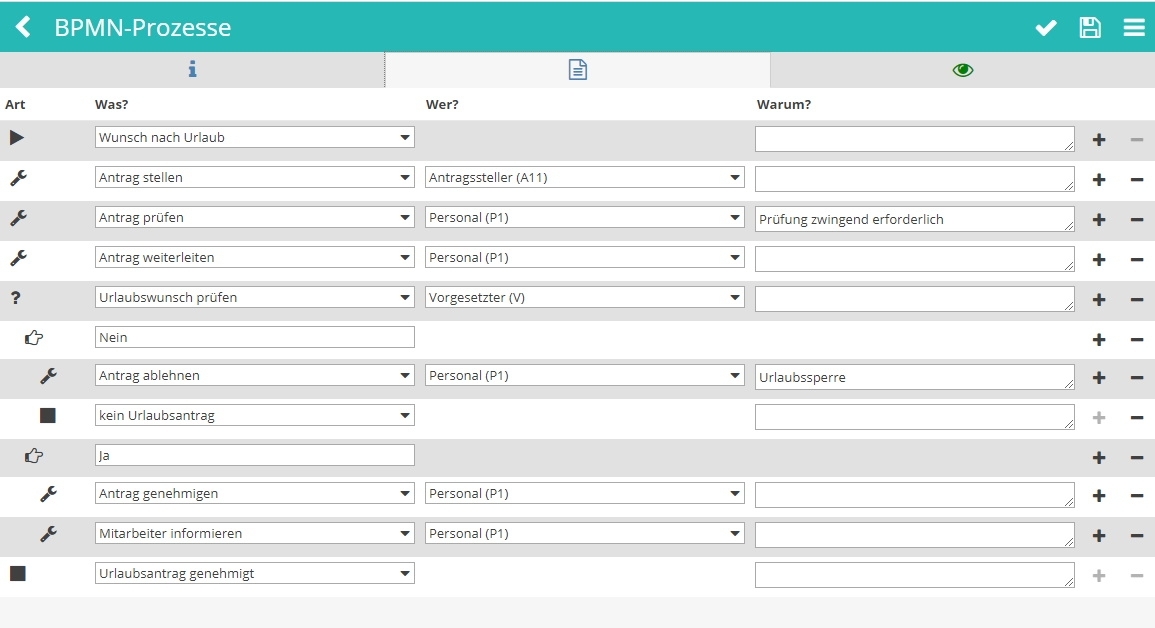Open the Antrag weiterleiten dropdown
The height and width of the screenshot is (628, 1155).
[x=255, y=258]
